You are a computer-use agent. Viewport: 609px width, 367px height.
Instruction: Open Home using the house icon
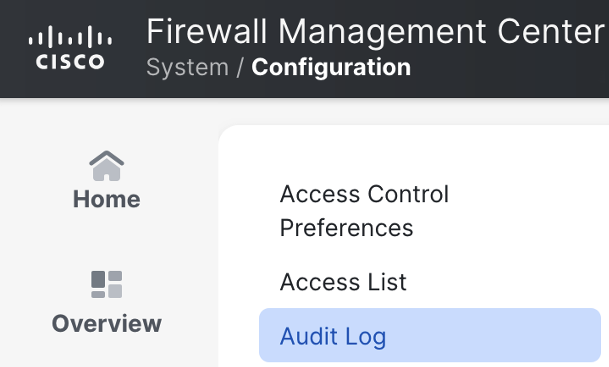(x=106, y=166)
